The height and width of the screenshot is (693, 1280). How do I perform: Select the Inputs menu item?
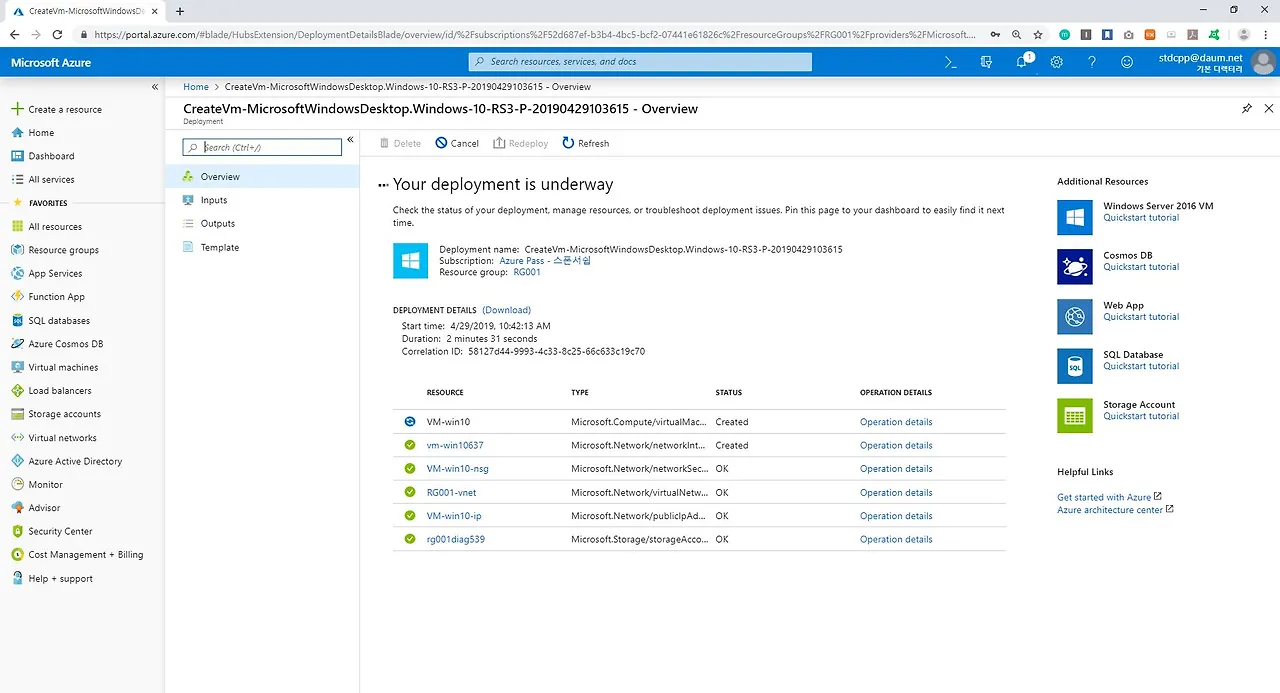tap(262, 200)
